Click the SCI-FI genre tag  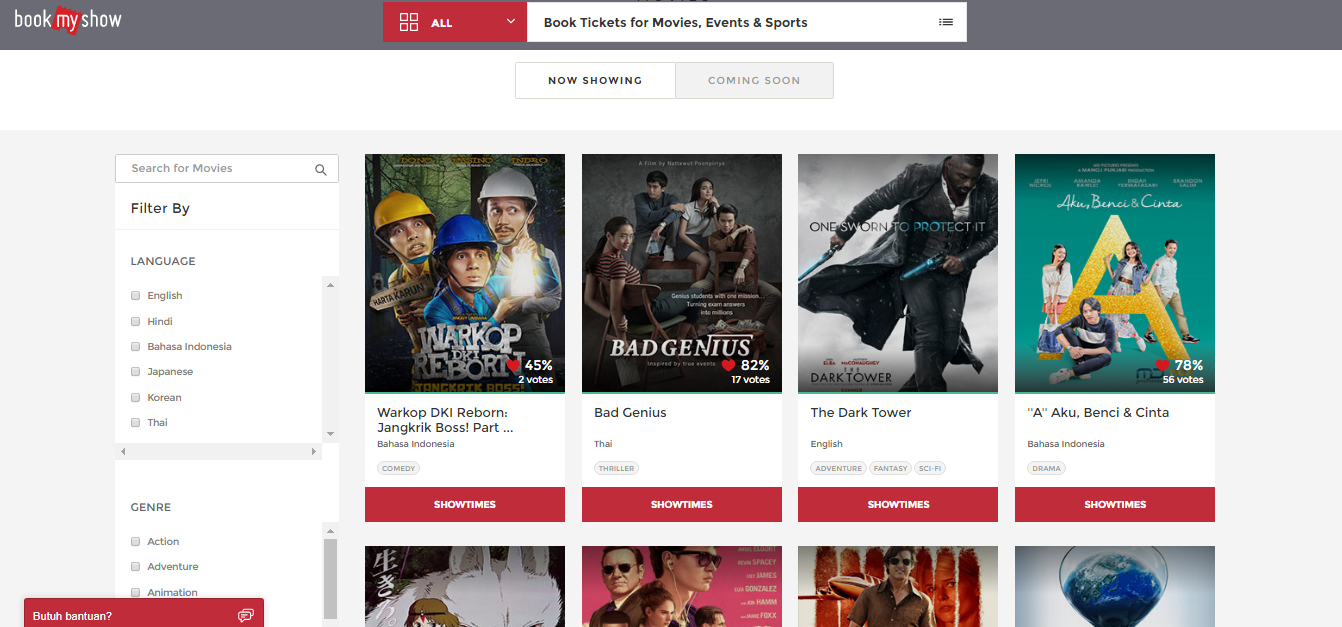(930, 468)
